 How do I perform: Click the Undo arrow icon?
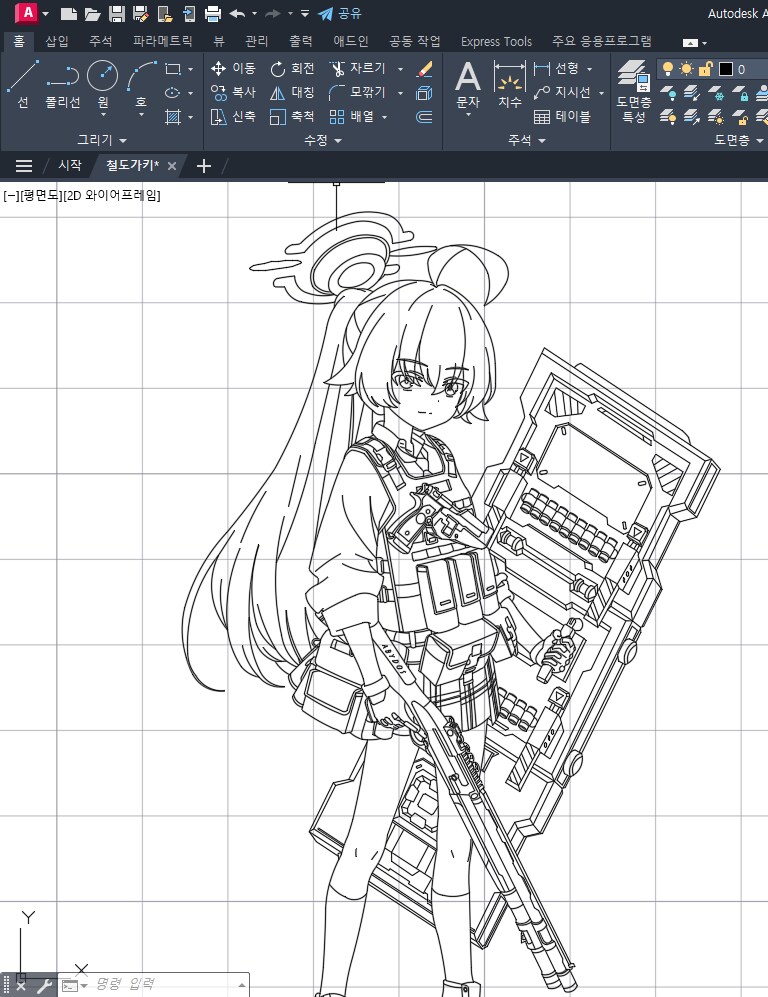tap(237, 13)
